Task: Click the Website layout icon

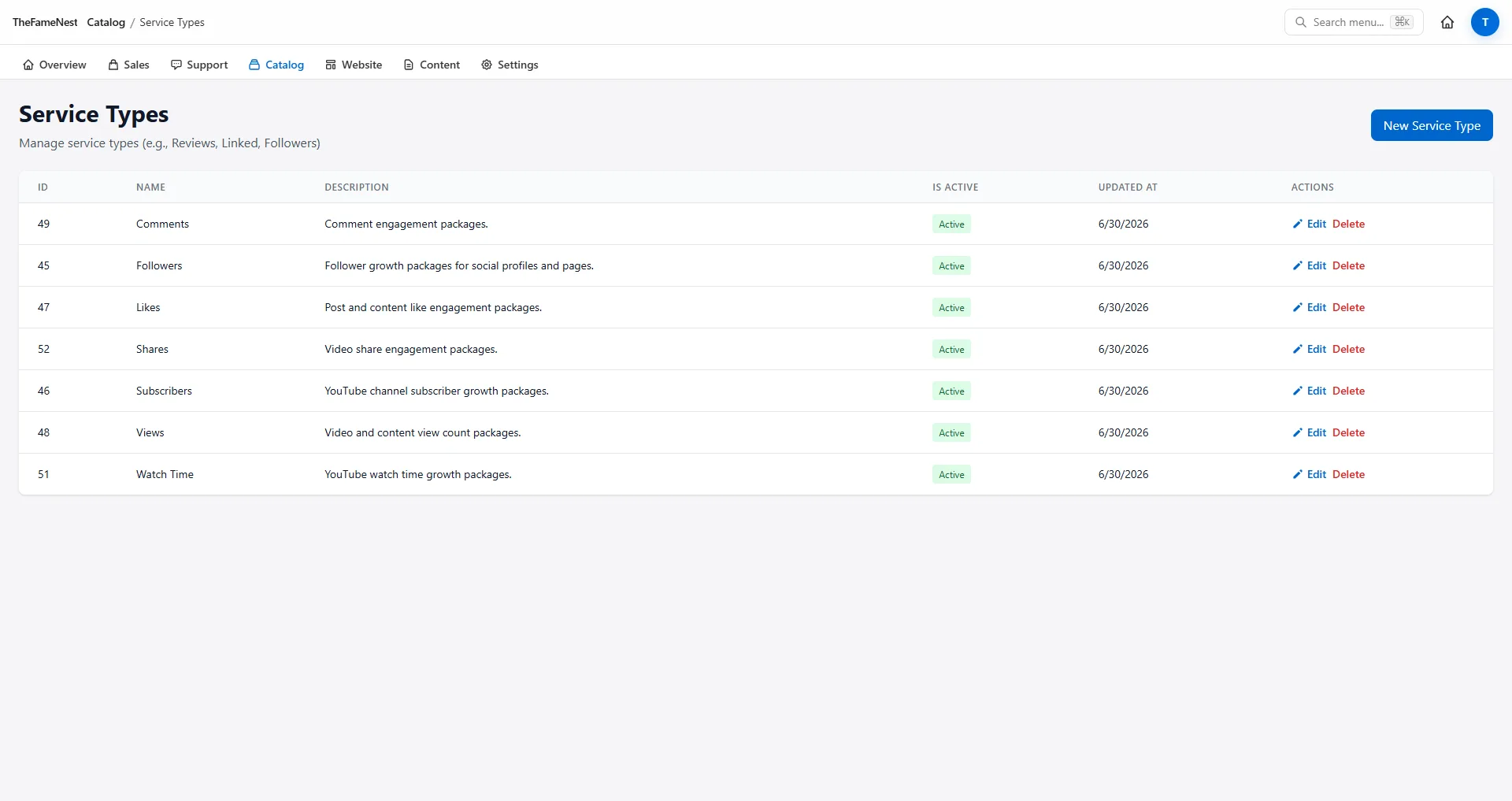Action: pos(331,65)
